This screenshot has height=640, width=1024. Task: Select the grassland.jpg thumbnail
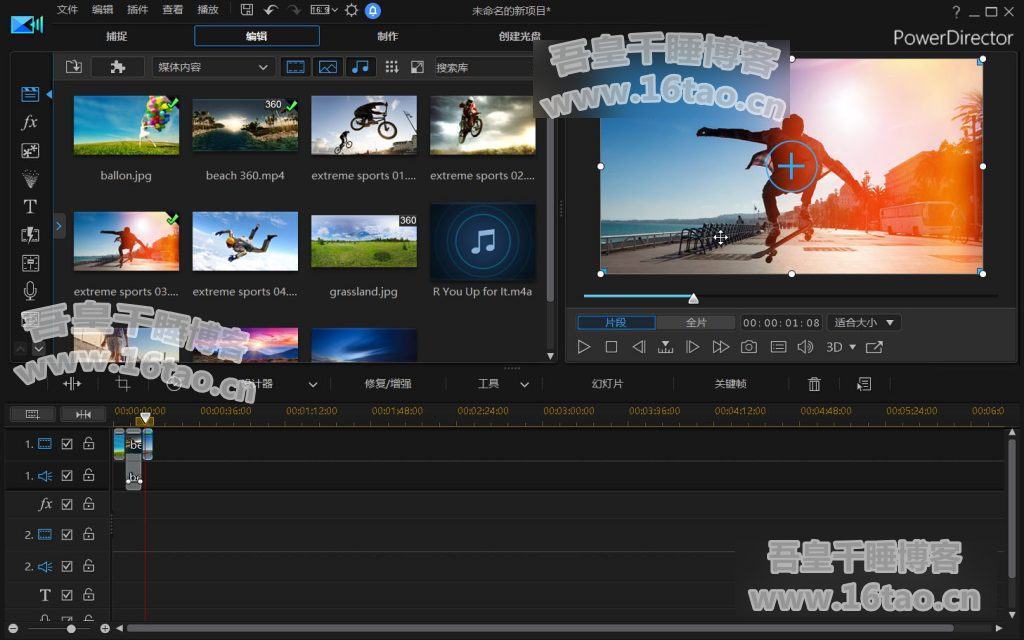point(364,241)
